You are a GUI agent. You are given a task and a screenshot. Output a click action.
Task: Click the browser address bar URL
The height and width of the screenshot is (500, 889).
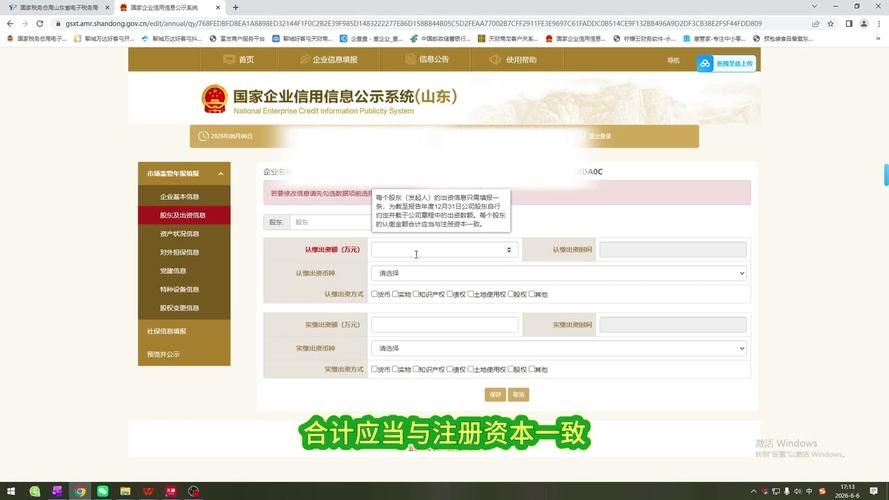[x=414, y=24]
